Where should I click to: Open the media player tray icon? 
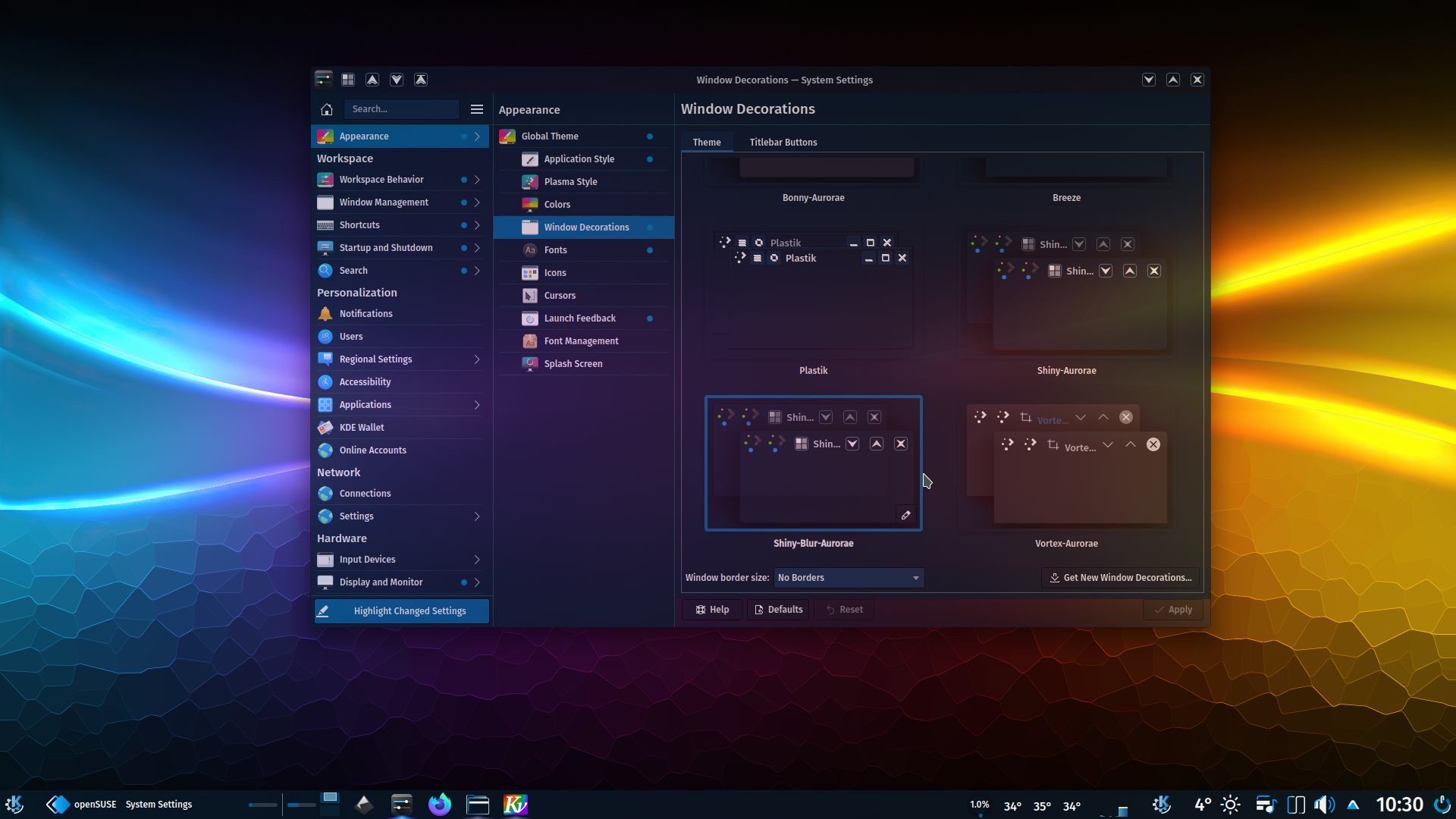pos(1266,805)
